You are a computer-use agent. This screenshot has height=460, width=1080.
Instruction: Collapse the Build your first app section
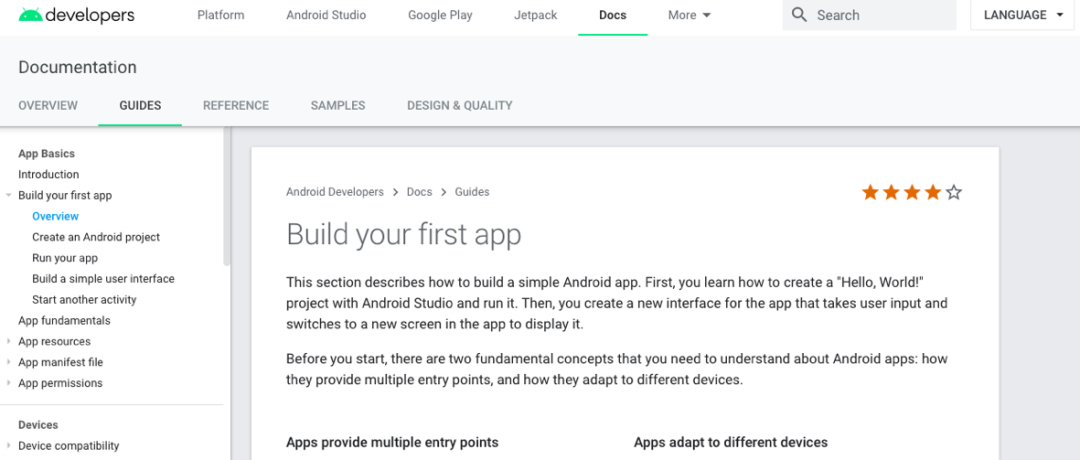click(8, 196)
